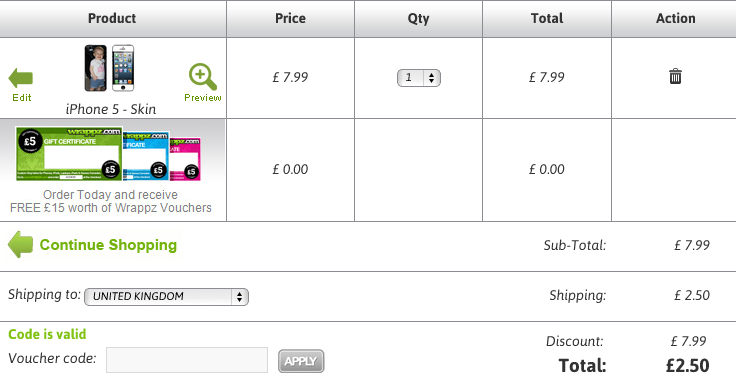
Task: Click the Edit text label under arrow
Action: 22,98
